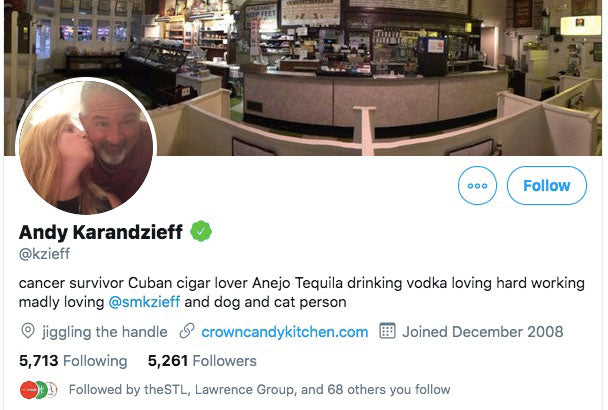
Task: Click 'Joined December 2008' text
Action: tap(483, 332)
